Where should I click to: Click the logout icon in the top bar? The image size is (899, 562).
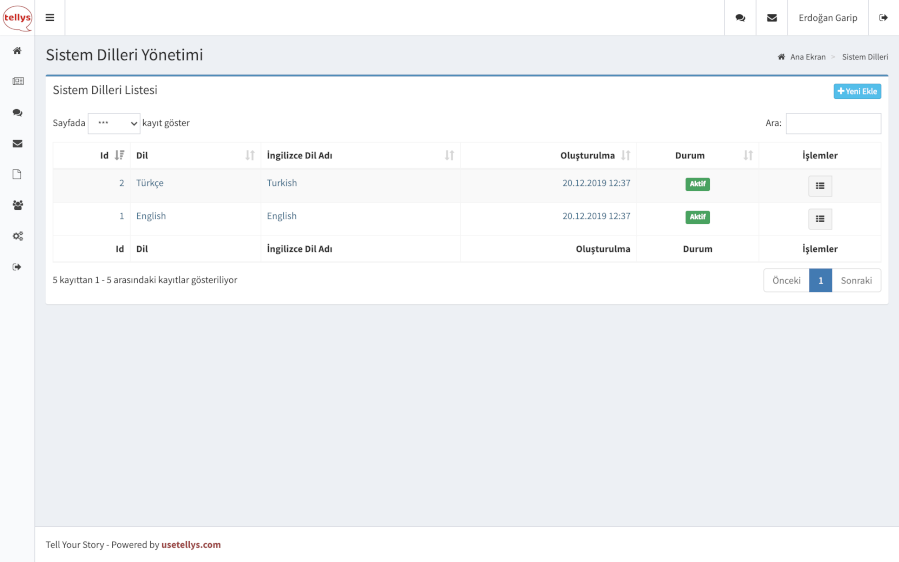[x=883, y=18]
